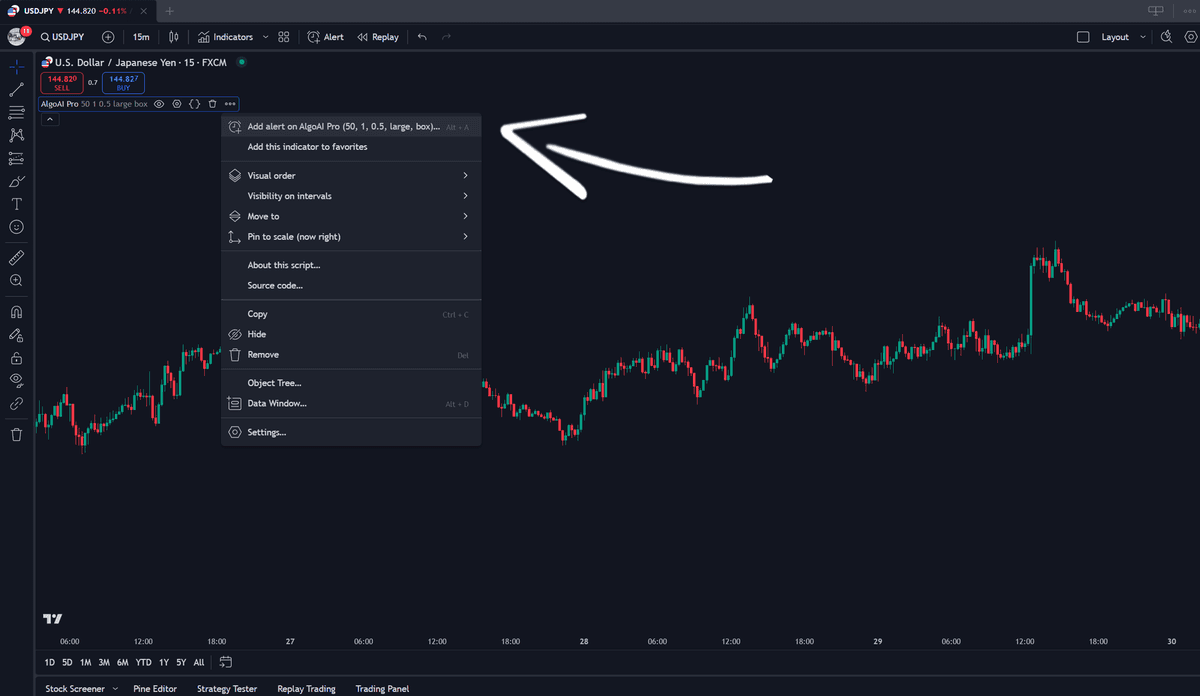Select the 1M date range
Viewport: 1200px width, 696px height.
tap(86, 662)
